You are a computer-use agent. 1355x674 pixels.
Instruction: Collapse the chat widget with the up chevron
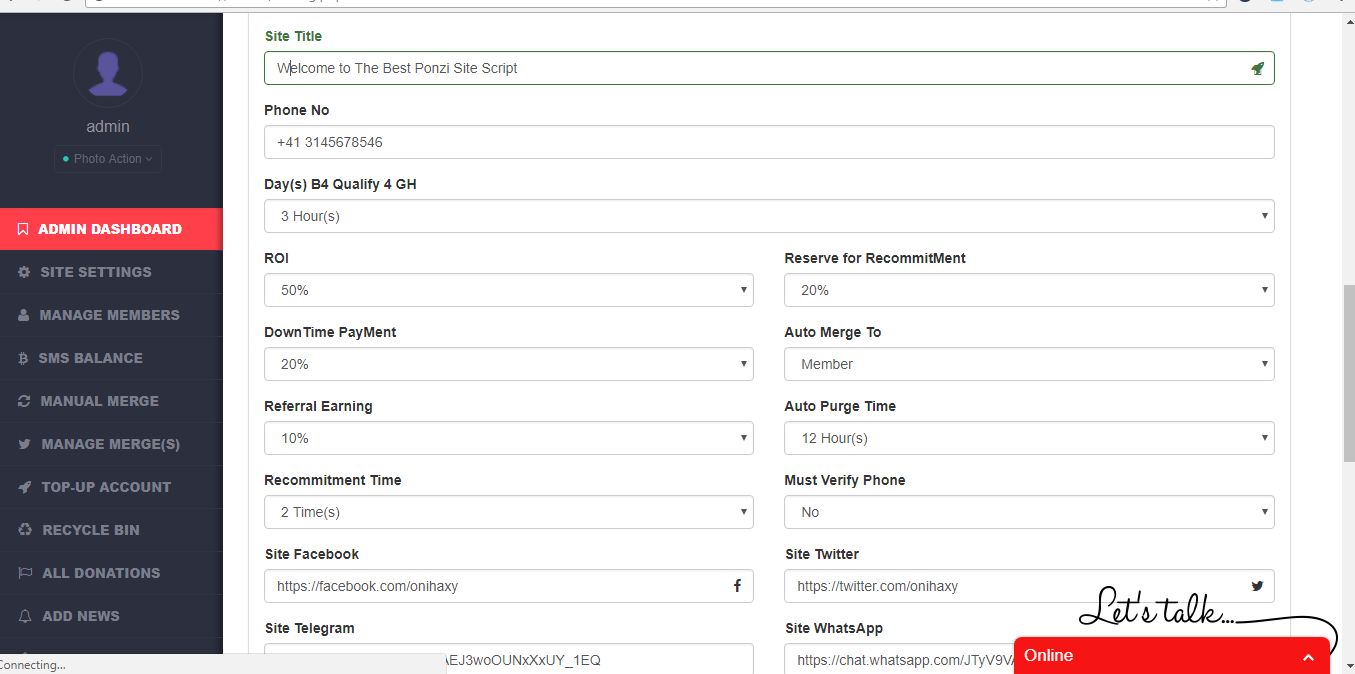point(1308,657)
